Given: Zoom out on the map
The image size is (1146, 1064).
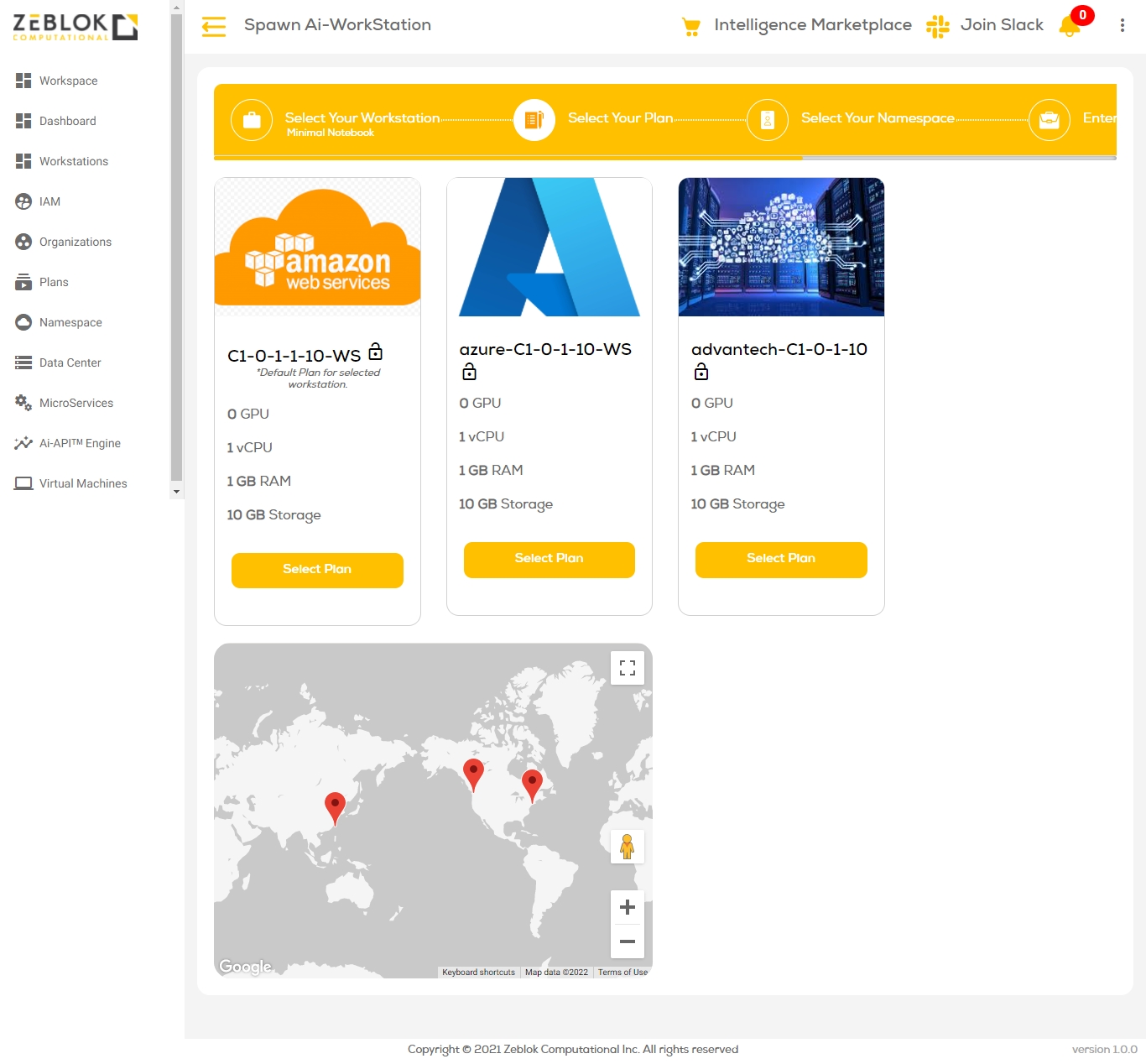Looking at the screenshot, I should (627, 941).
